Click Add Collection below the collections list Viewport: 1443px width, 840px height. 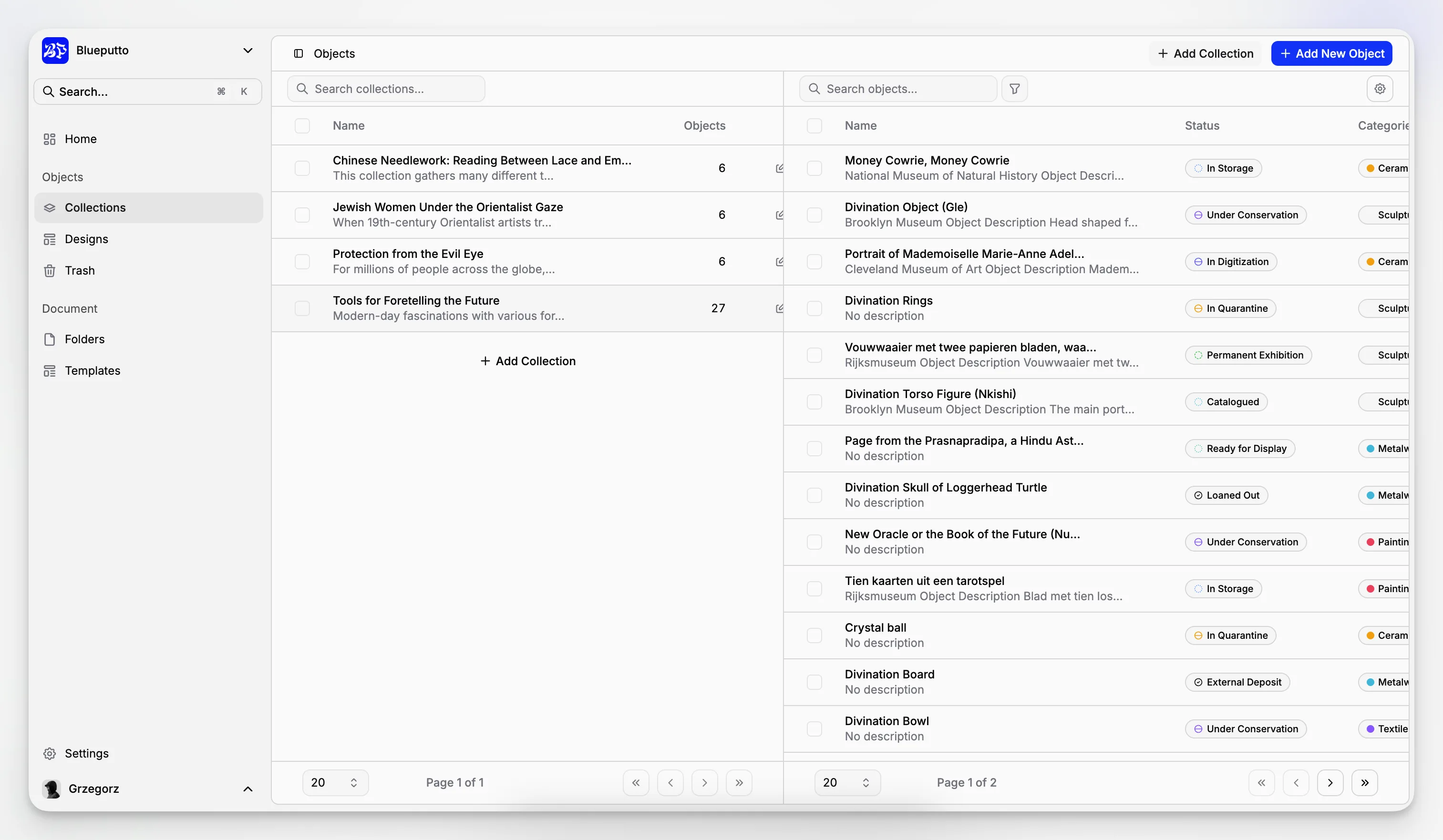[527, 361]
